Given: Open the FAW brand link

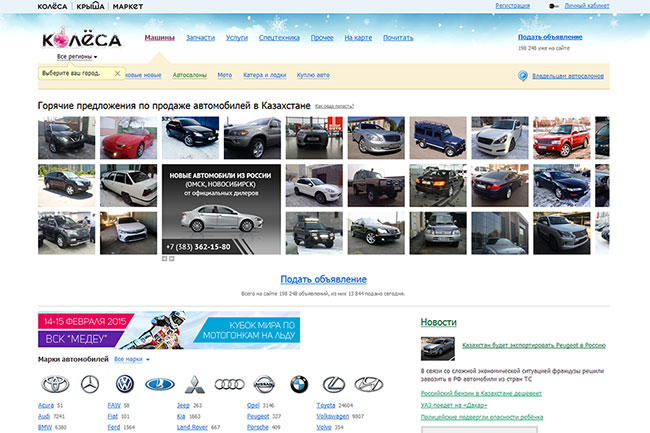Looking at the screenshot, I should click(114, 405).
